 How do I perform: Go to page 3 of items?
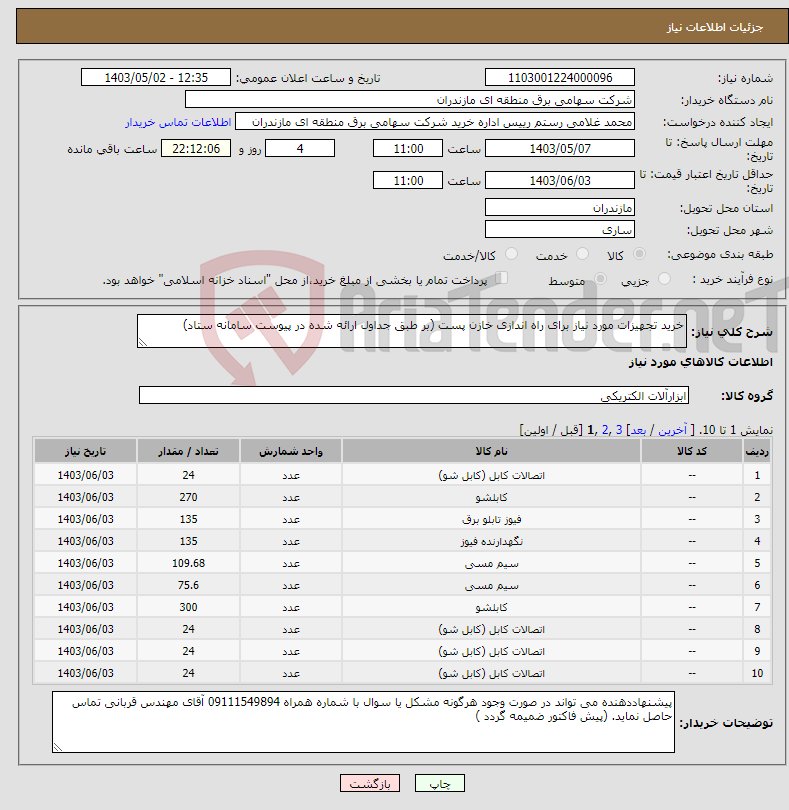click(x=618, y=430)
